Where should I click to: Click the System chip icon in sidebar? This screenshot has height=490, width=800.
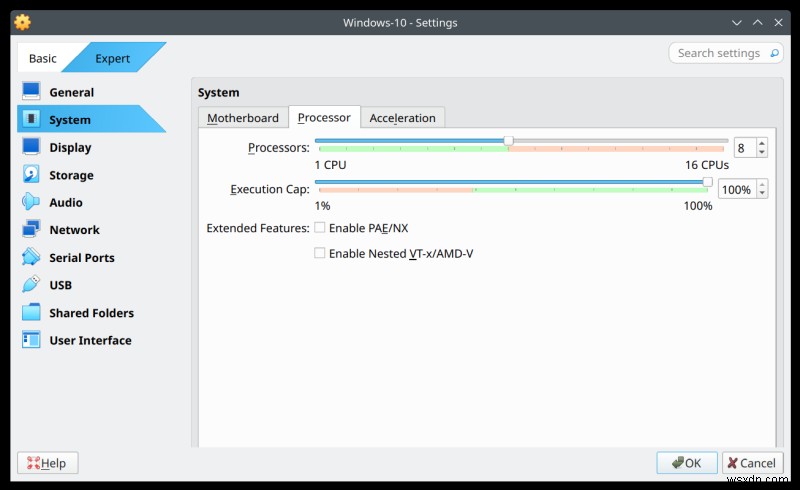click(31, 119)
